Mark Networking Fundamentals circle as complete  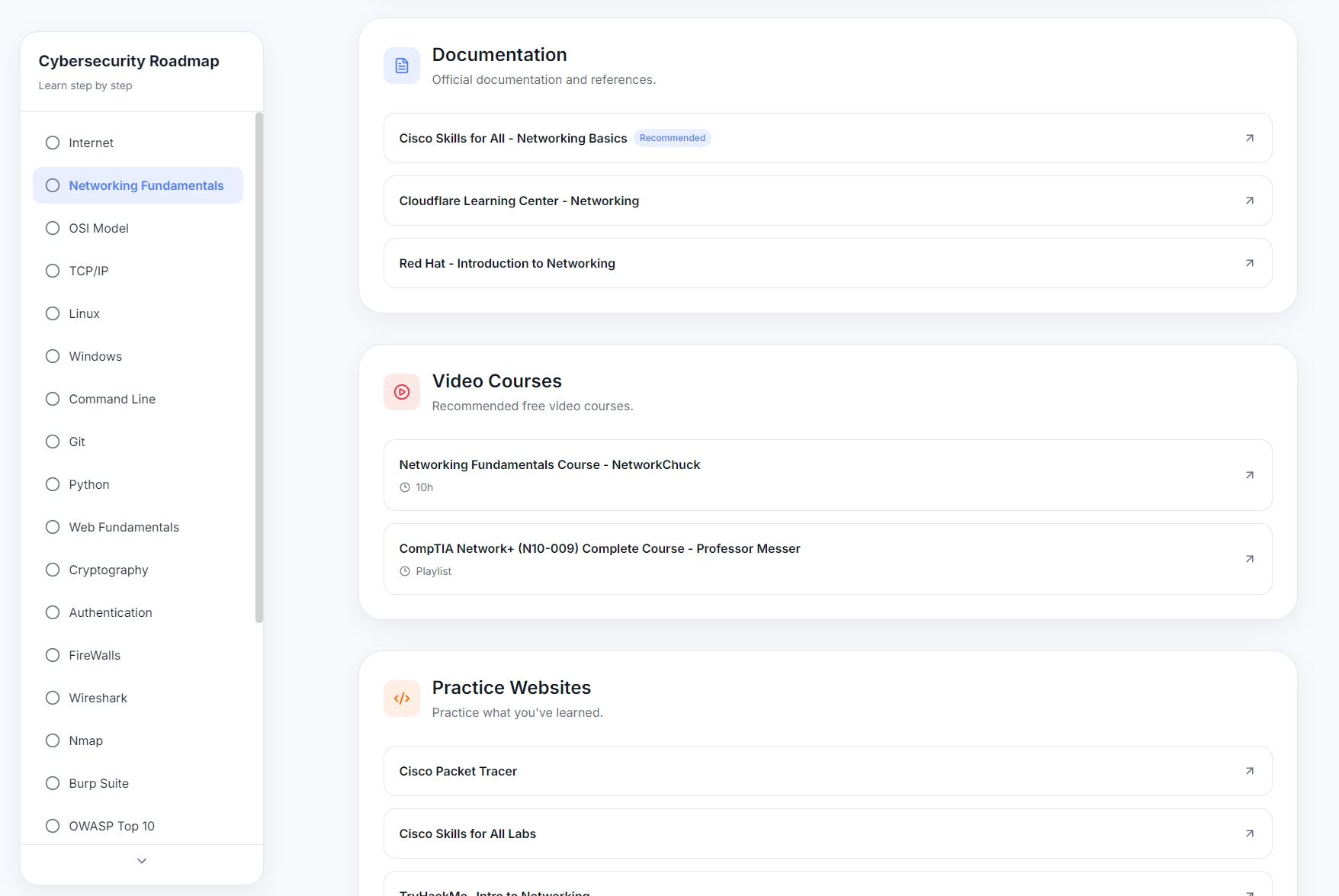53,185
